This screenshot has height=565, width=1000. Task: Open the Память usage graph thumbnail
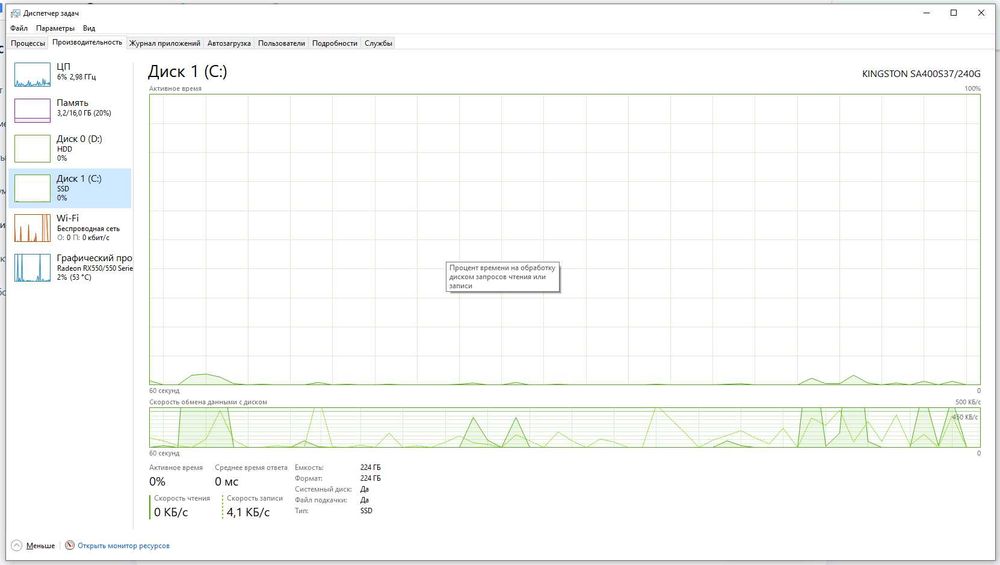(x=32, y=110)
